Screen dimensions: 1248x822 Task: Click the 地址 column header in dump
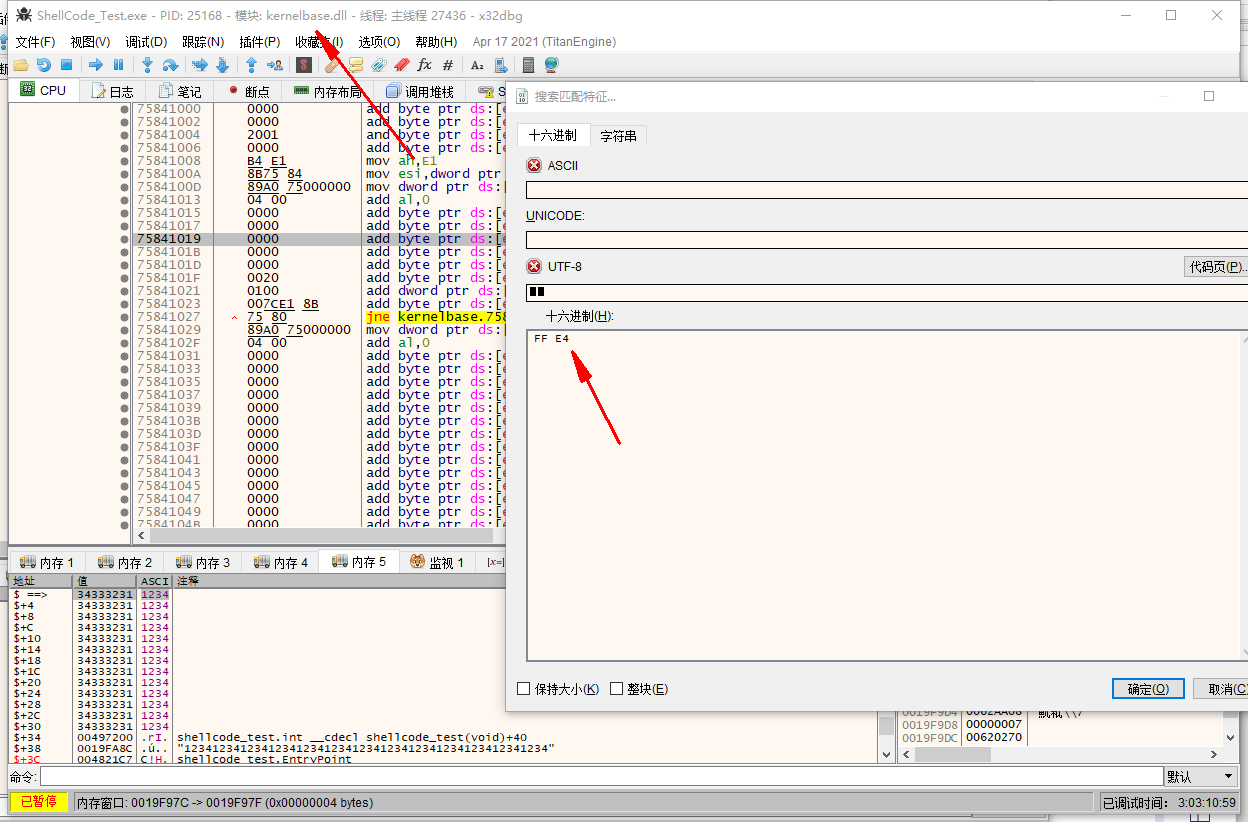[41, 581]
